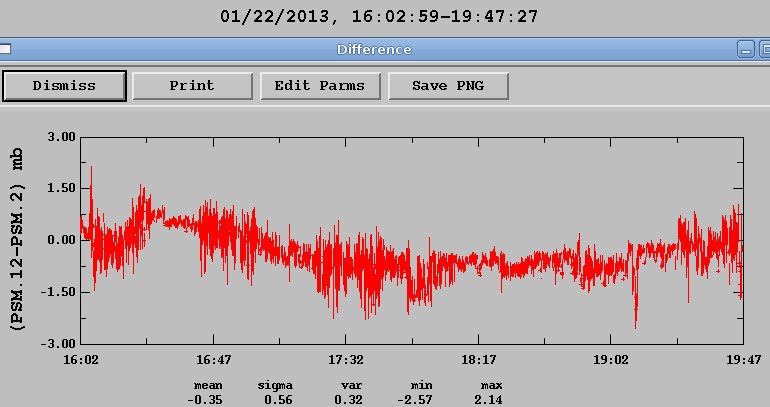Screen dimensions: 770x407
Task: Click y-axis tick value -3.00
Action: point(58,344)
